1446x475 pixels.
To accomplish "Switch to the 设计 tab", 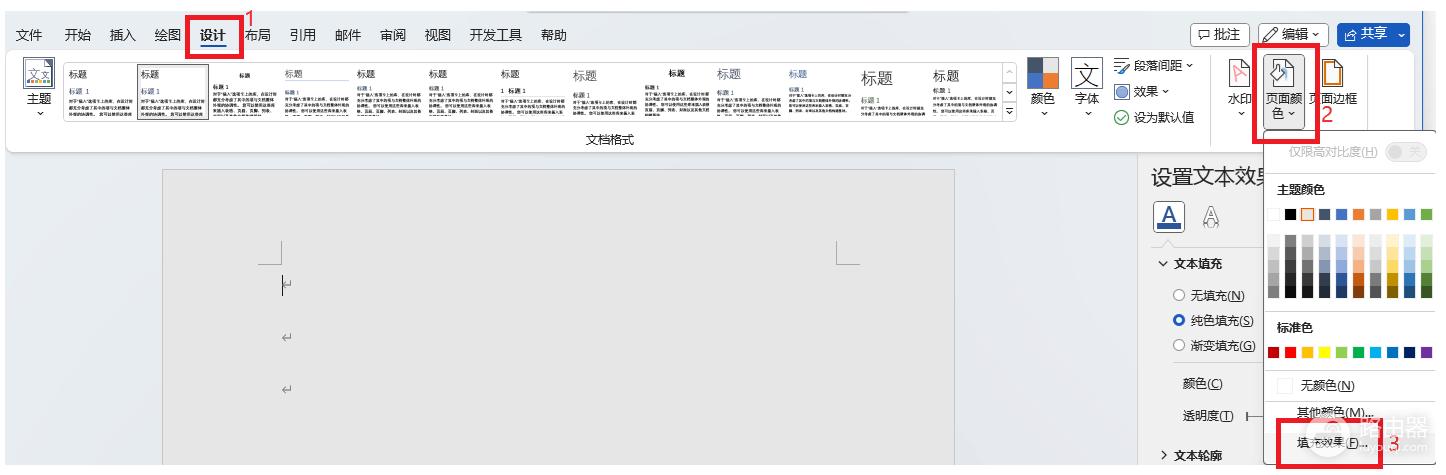I will 212,35.
